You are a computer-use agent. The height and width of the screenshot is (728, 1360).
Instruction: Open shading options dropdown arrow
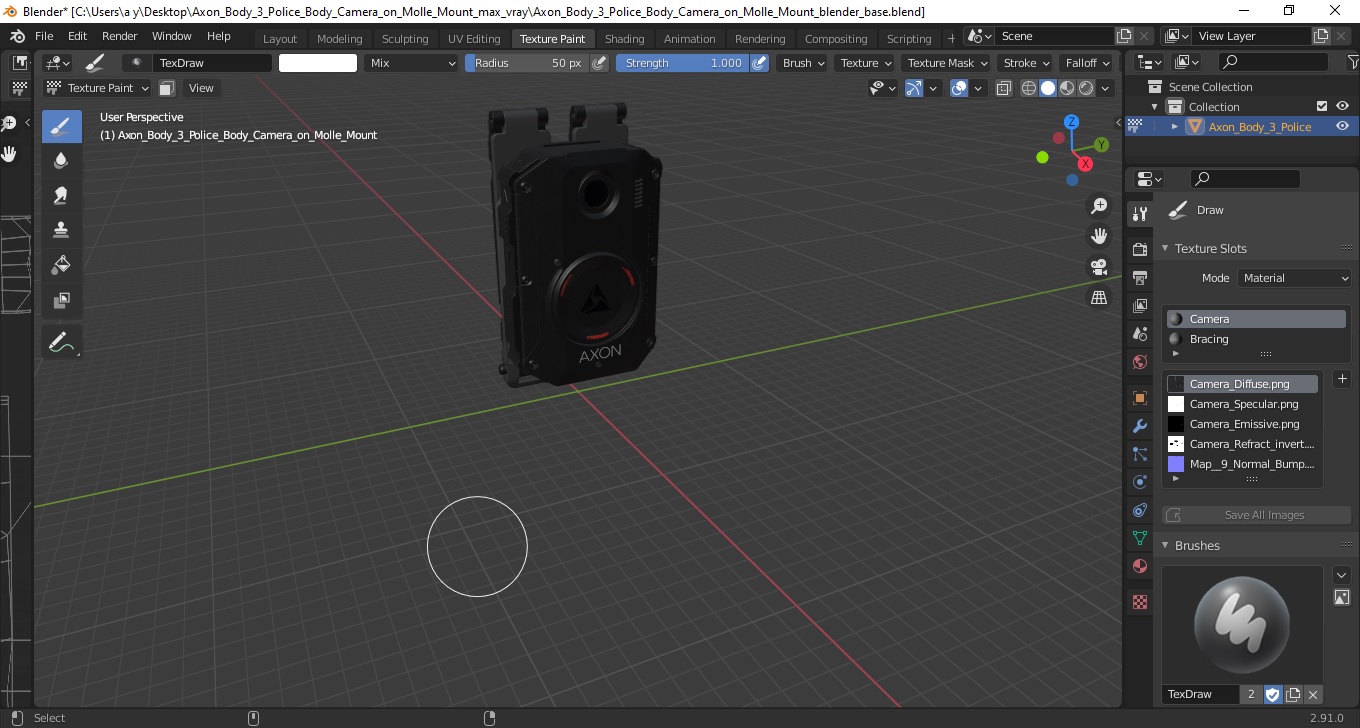coord(1106,88)
